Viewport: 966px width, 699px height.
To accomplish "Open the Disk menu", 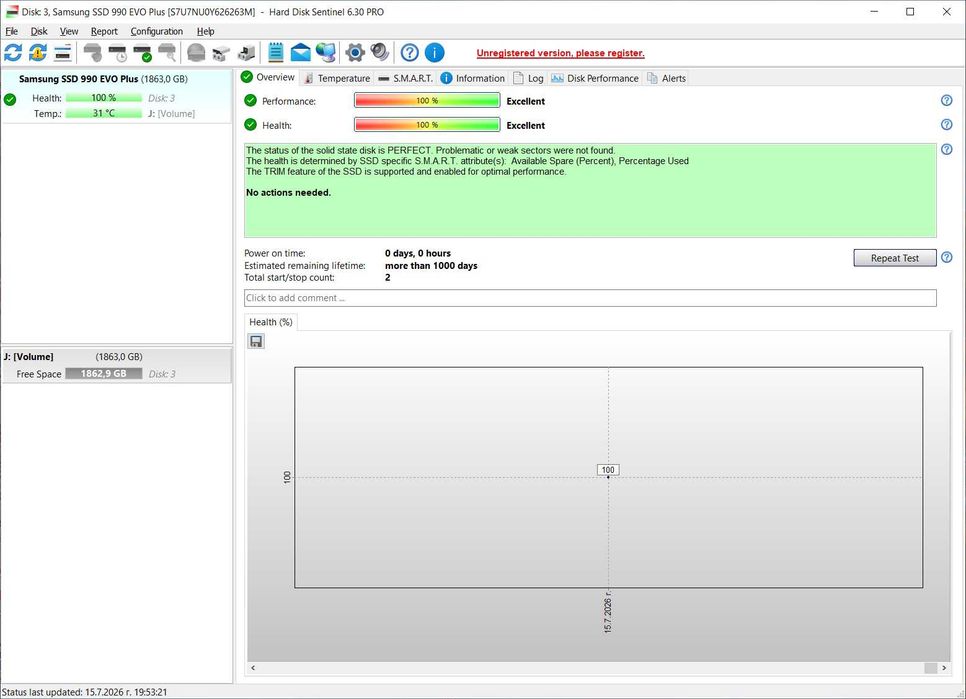I will [x=39, y=31].
